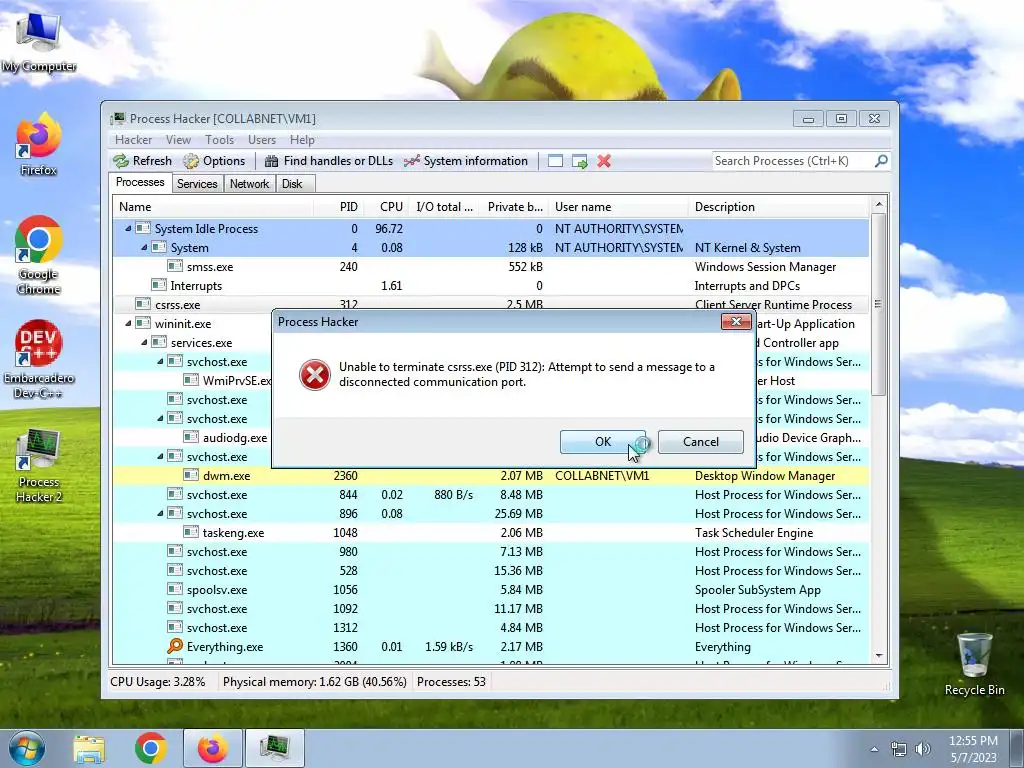Select the dwm.exe process row
This screenshot has height=768, width=1024.
click(x=491, y=475)
